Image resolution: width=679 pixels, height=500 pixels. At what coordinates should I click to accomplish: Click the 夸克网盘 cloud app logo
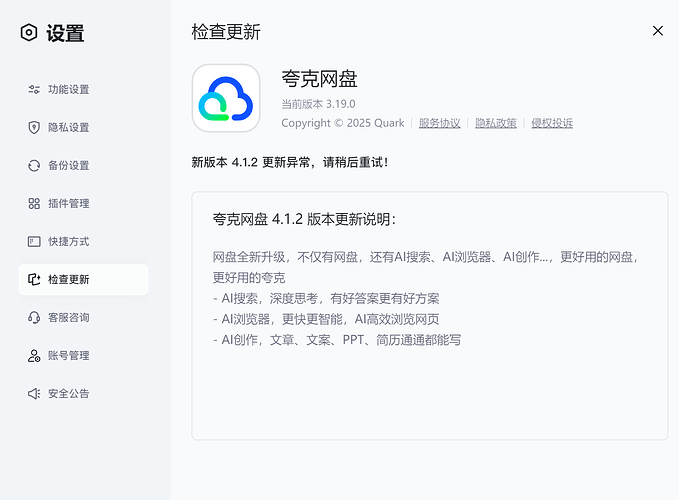(x=226, y=98)
